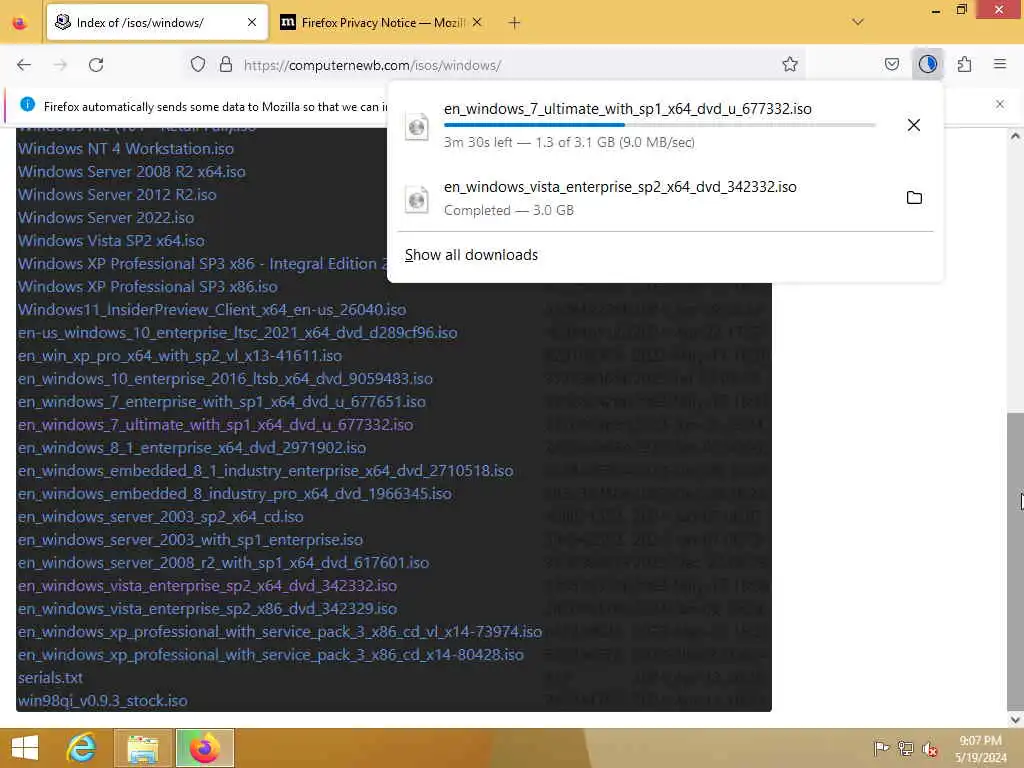Go back with the back arrow button
Screen dimensions: 1024x768
(x=24, y=65)
